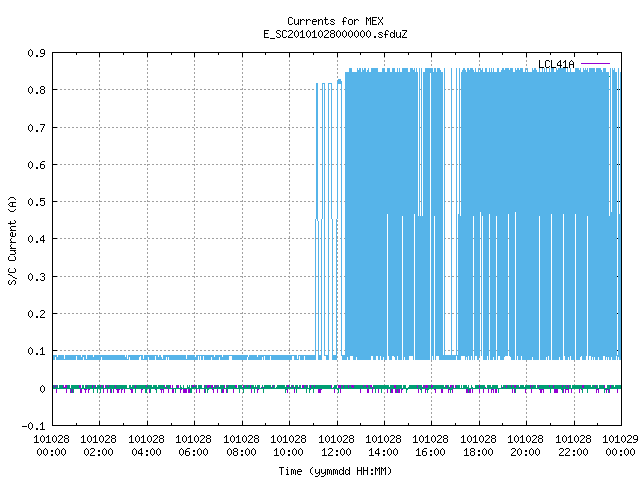
Task: Click the 'S/C Current (A)' y-axis label
Action: pyautogui.click(x=12, y=240)
